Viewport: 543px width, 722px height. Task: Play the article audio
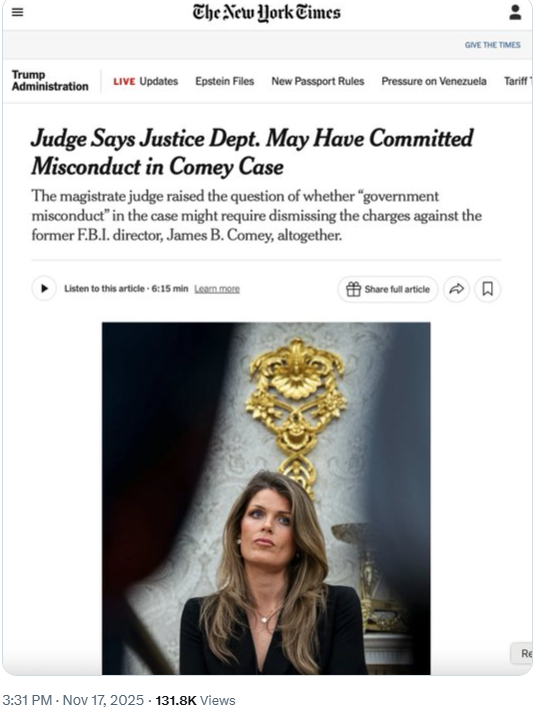click(44, 289)
